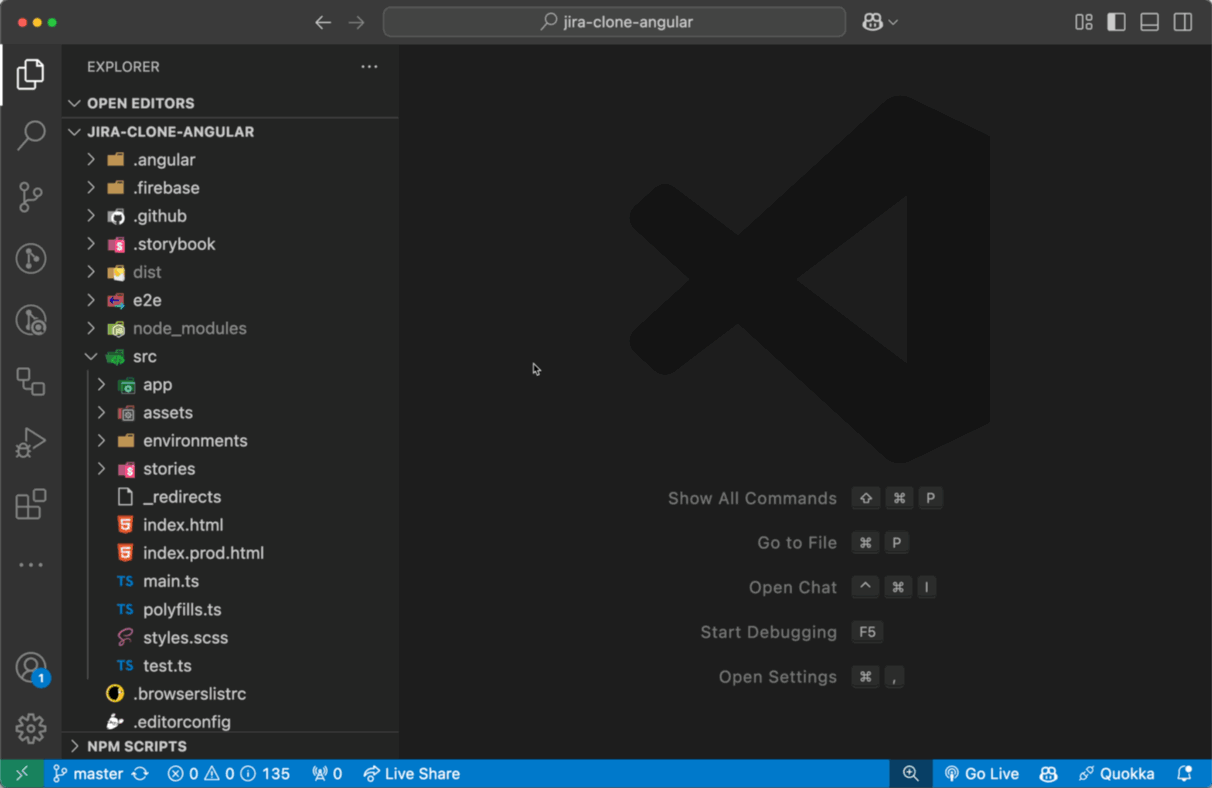Open the Accounts menu icon
The image size is (1212, 788).
coord(31,667)
